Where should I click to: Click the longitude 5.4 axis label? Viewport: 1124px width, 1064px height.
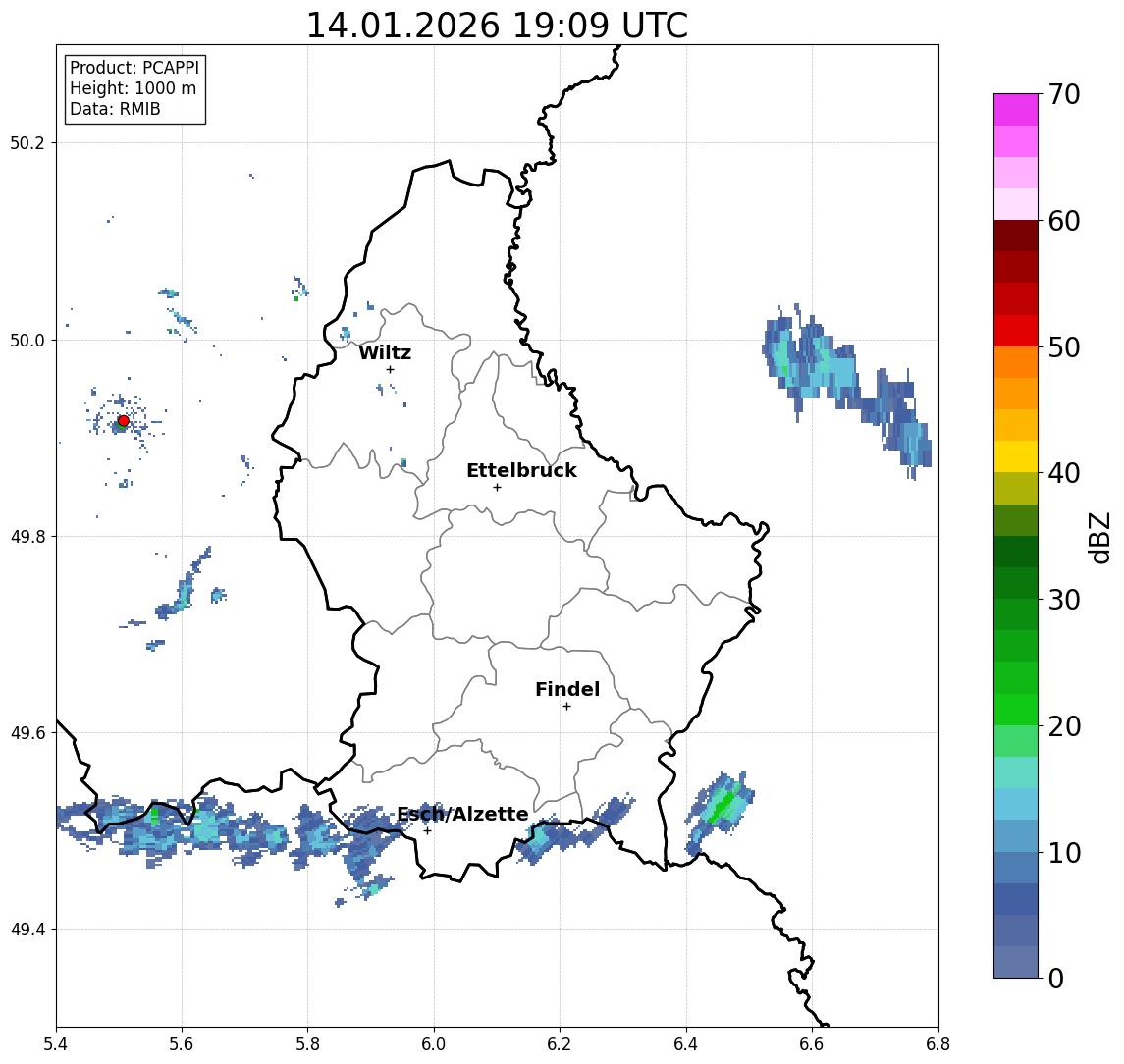point(56,1044)
